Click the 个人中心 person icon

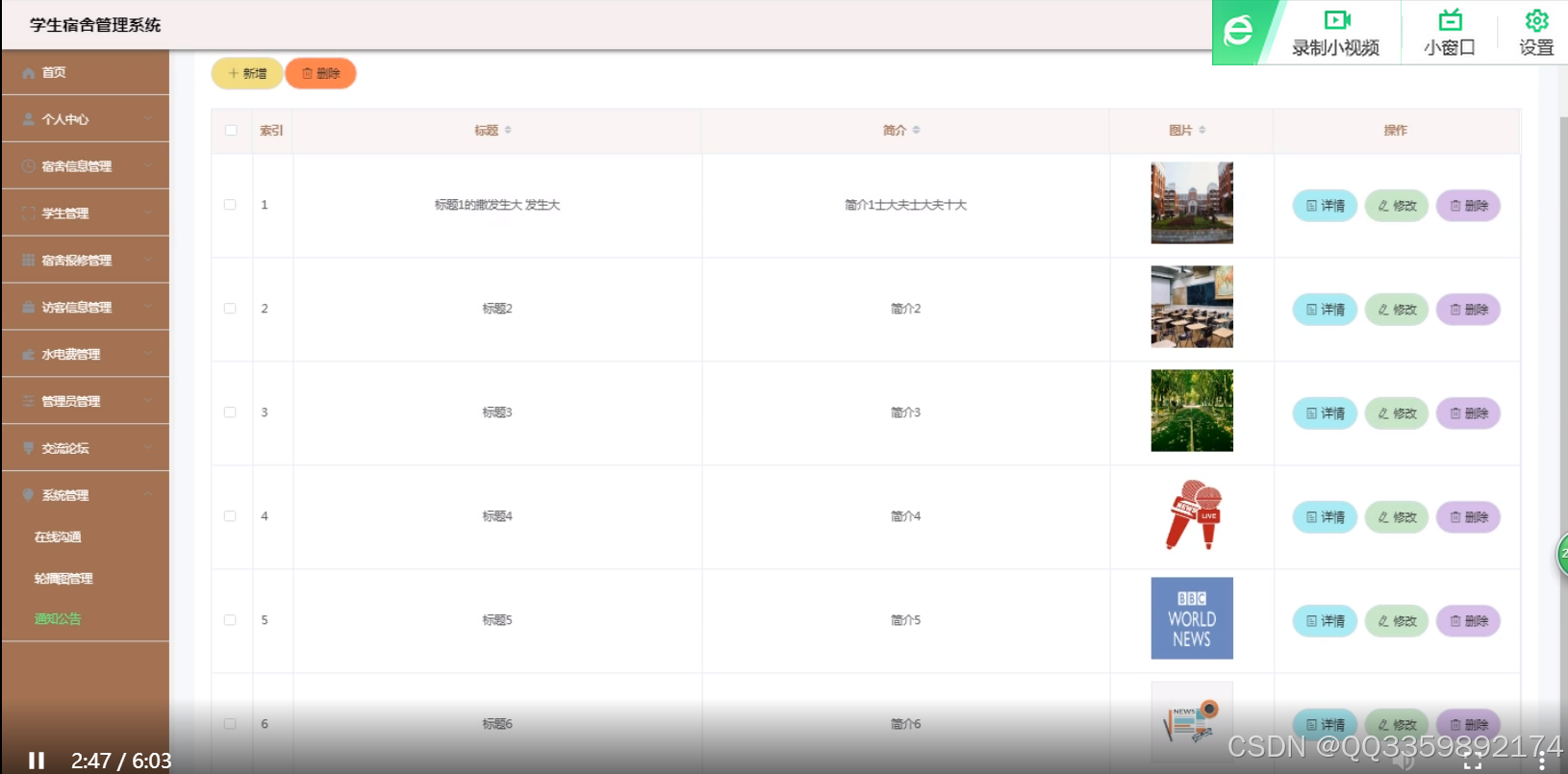coord(29,119)
